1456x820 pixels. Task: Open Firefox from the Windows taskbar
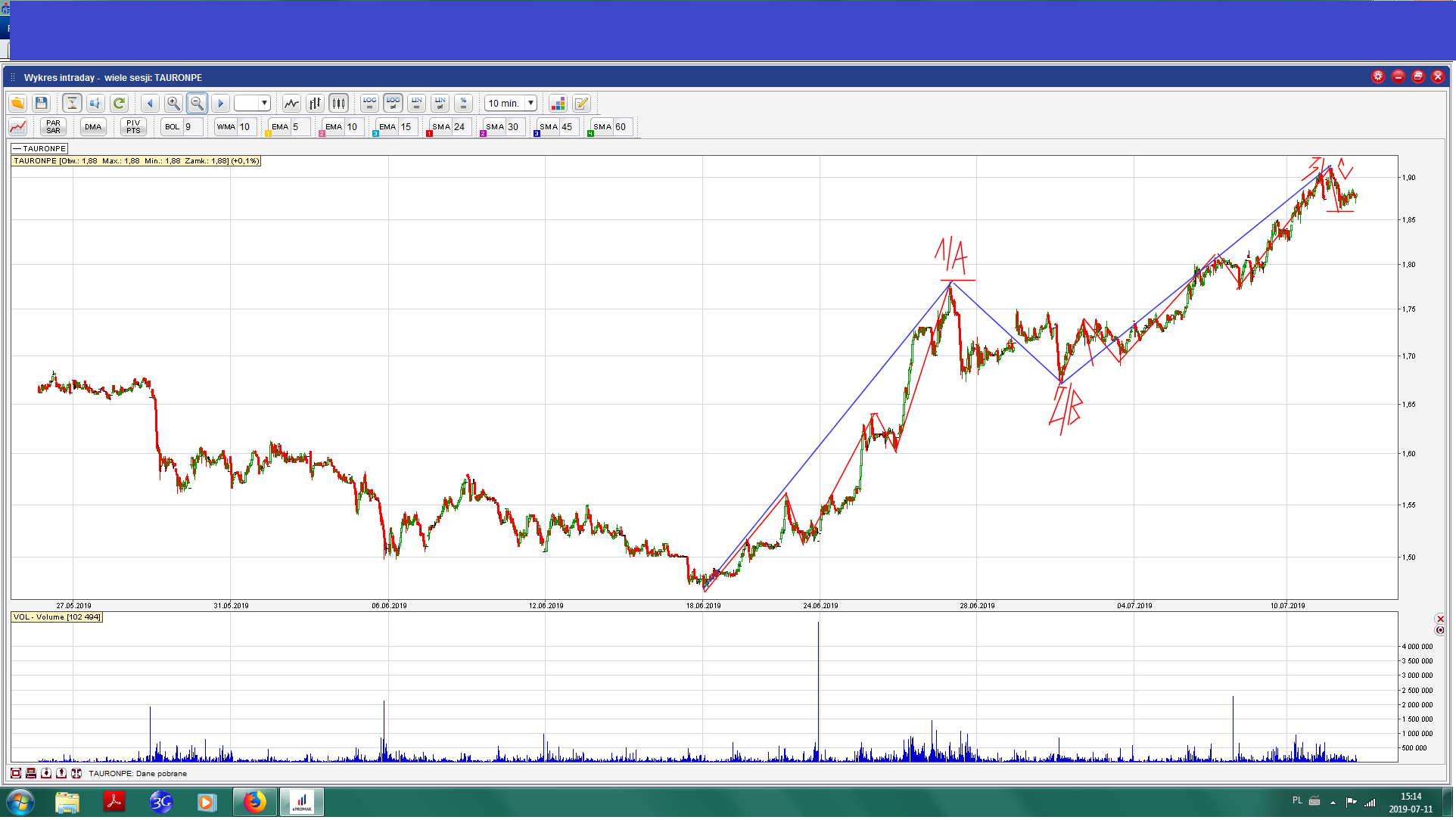pos(255,802)
